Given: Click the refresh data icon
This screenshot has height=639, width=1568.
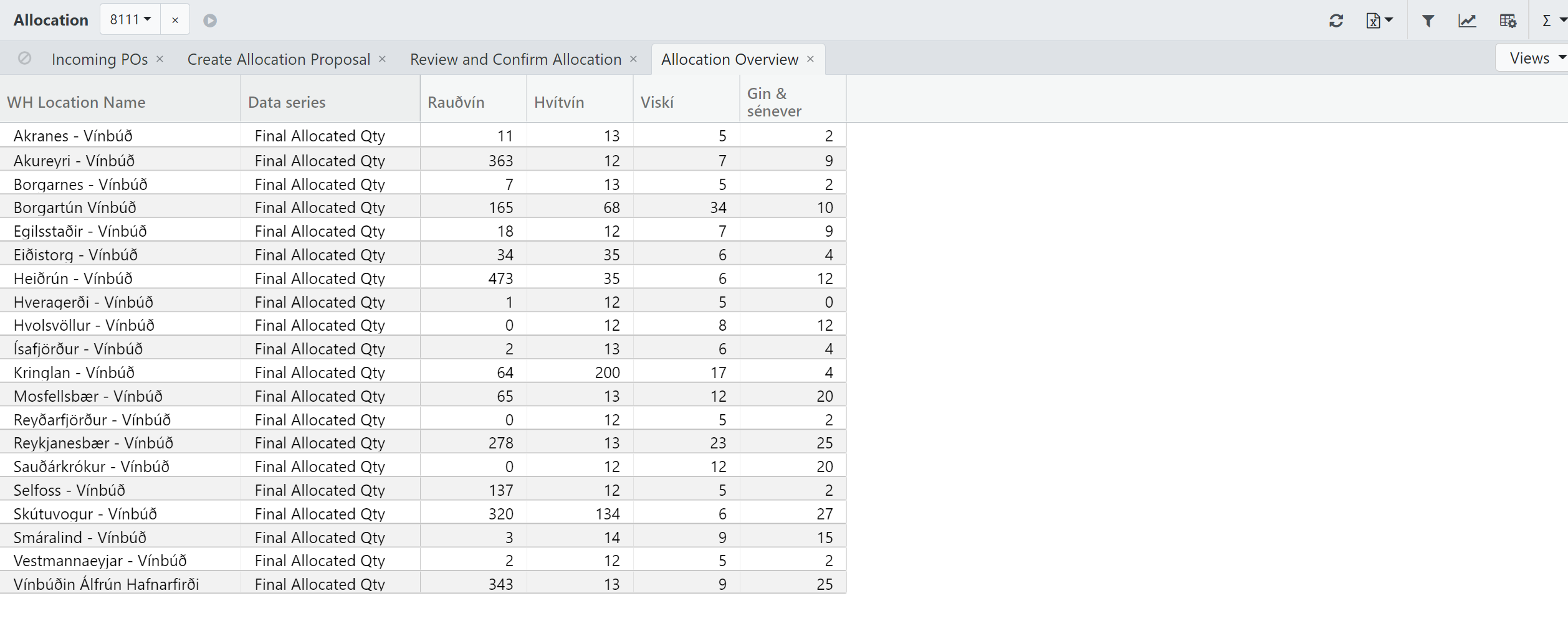Looking at the screenshot, I should tap(1336, 21).
